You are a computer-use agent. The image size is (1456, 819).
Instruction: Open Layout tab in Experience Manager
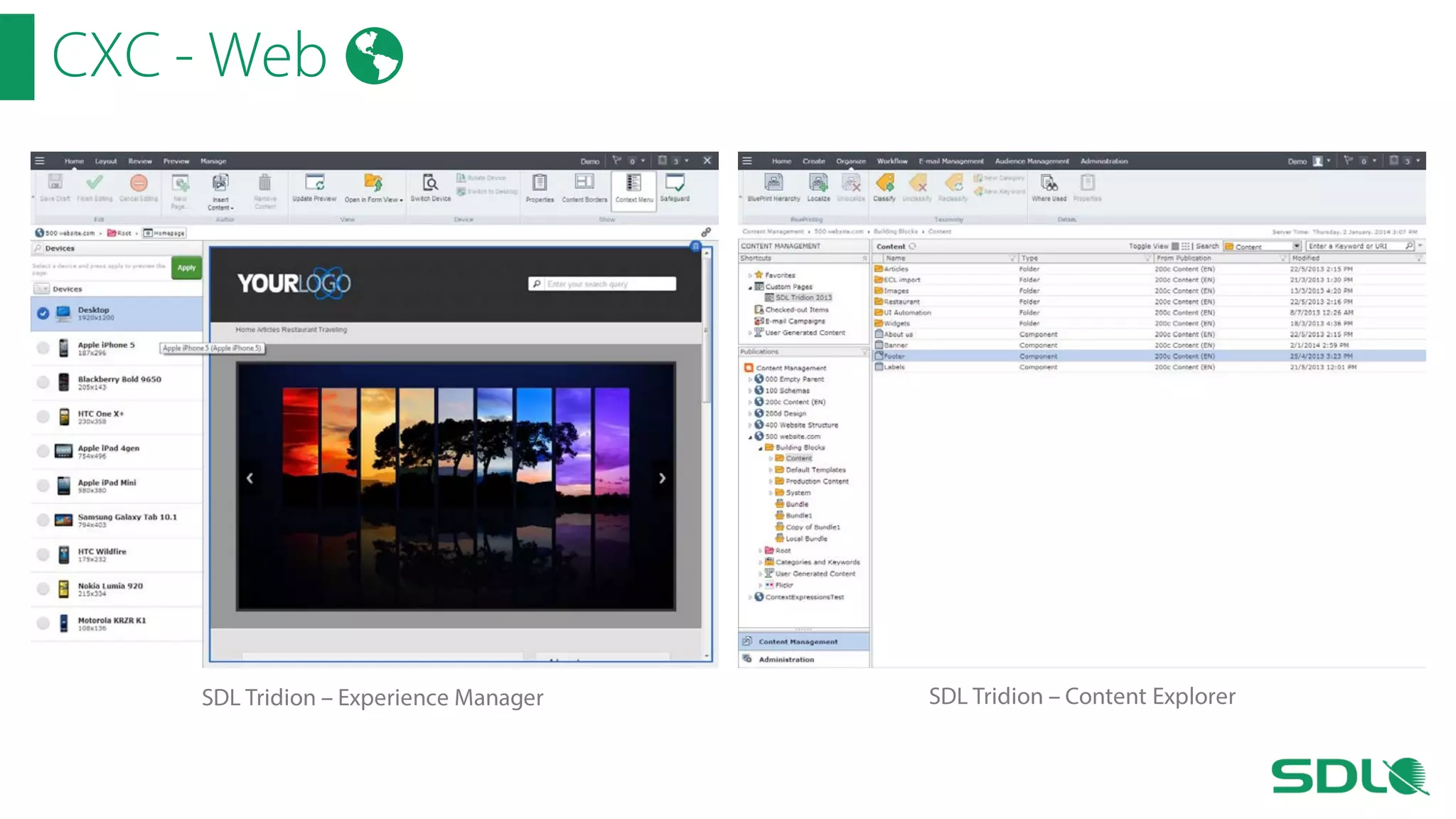pyautogui.click(x=106, y=161)
